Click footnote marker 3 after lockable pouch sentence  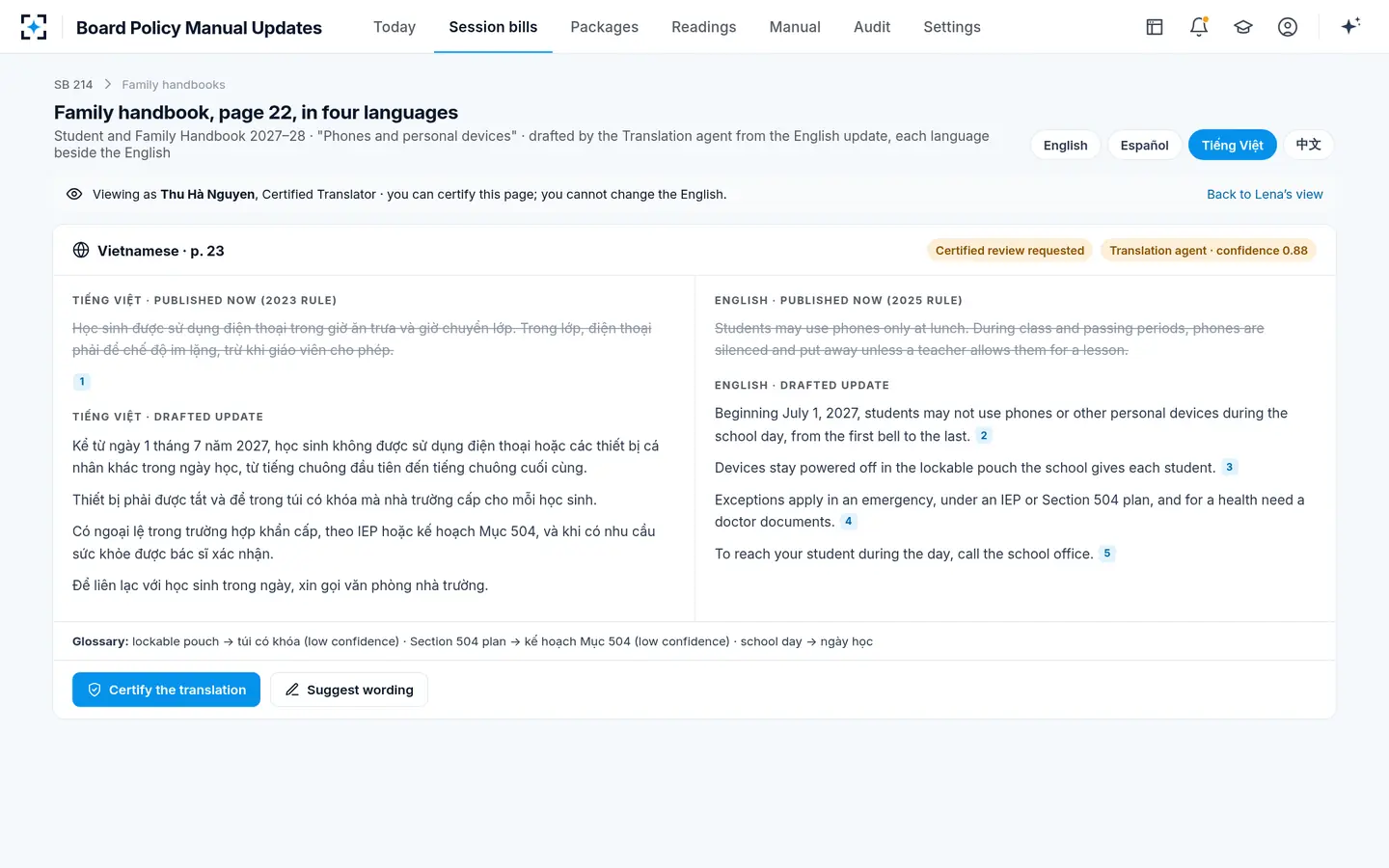pos(1229,468)
